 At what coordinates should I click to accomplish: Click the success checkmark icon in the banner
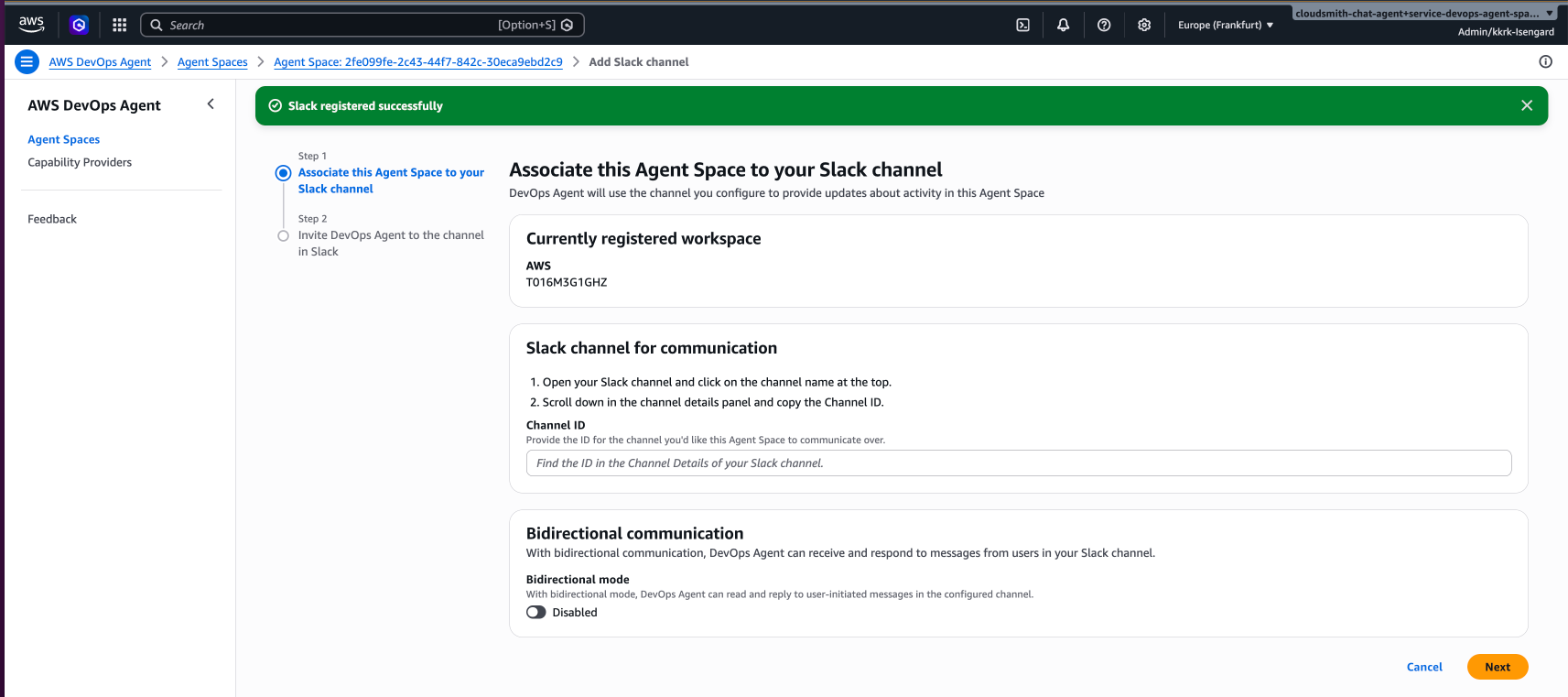[x=275, y=106]
